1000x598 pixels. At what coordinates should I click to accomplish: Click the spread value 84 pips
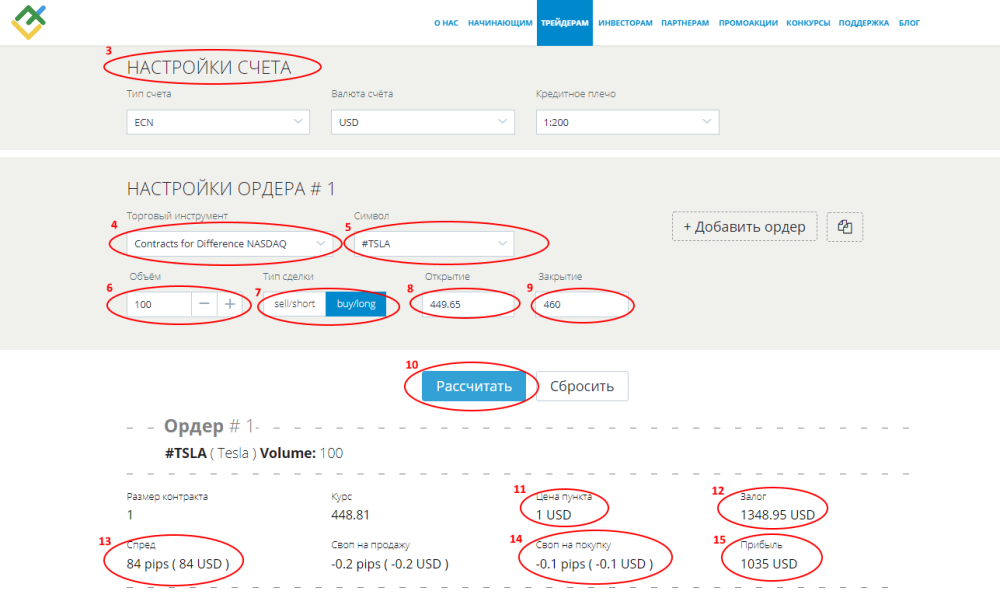point(177,564)
